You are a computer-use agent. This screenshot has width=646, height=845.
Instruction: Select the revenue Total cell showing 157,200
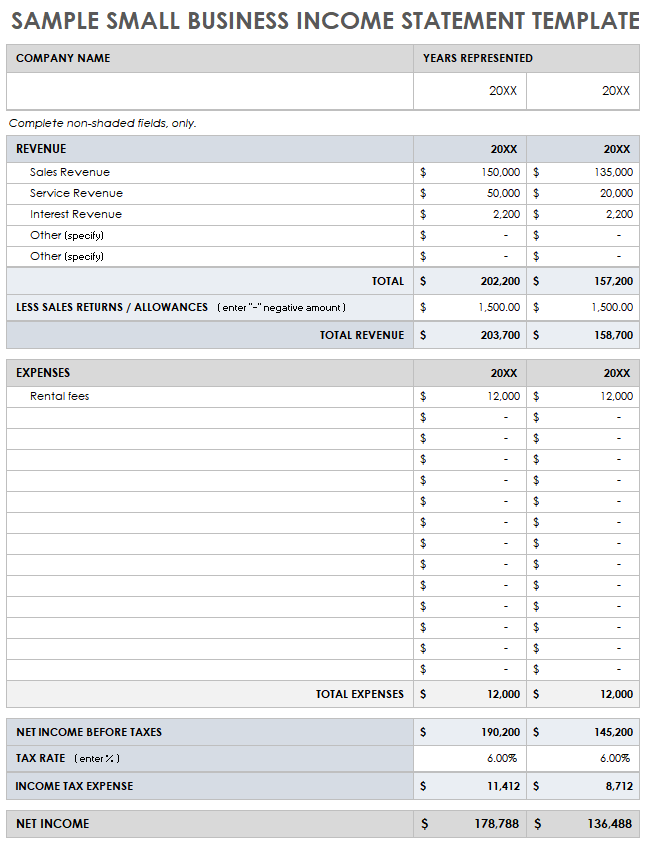click(613, 282)
